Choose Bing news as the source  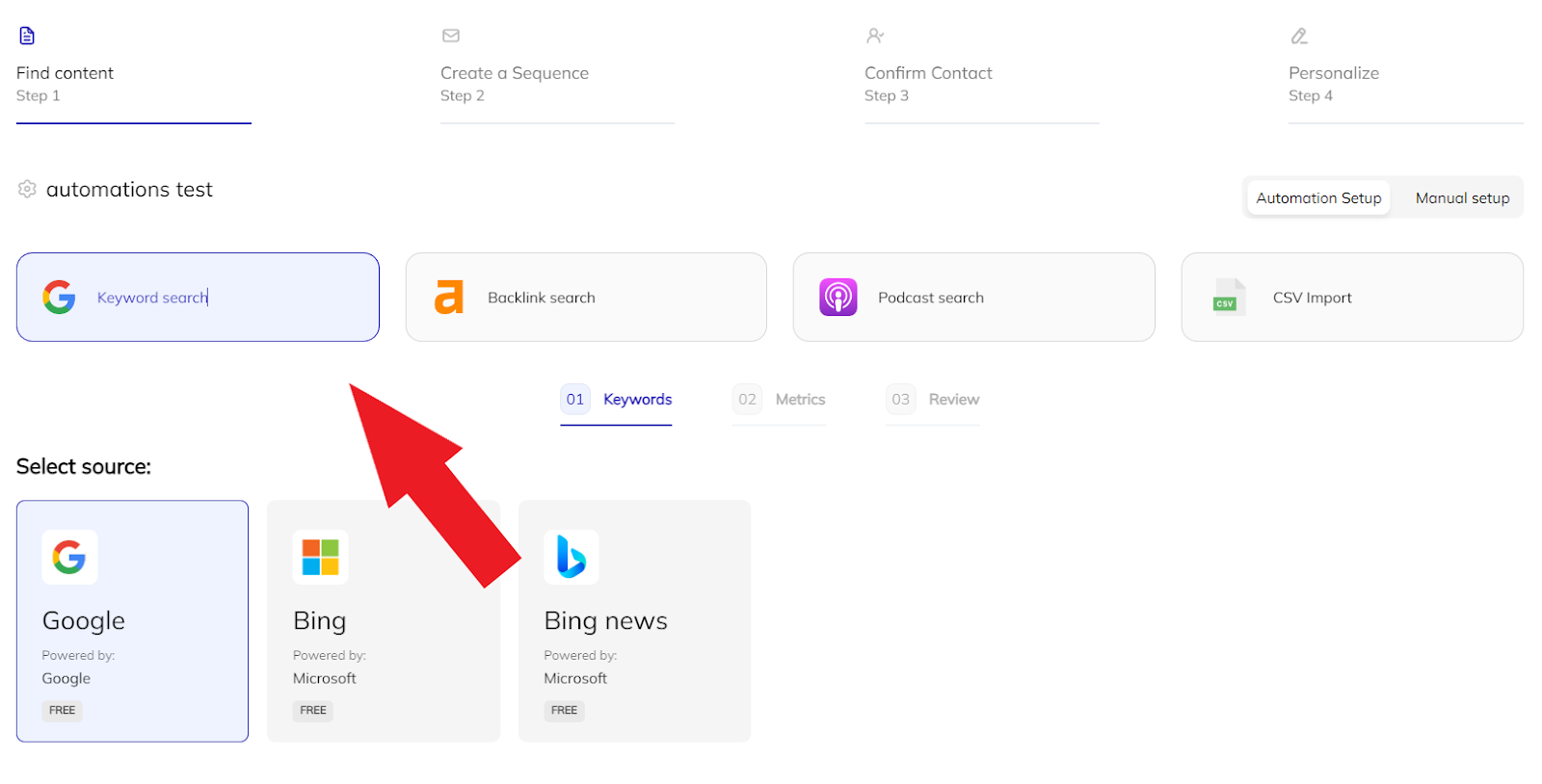click(634, 621)
